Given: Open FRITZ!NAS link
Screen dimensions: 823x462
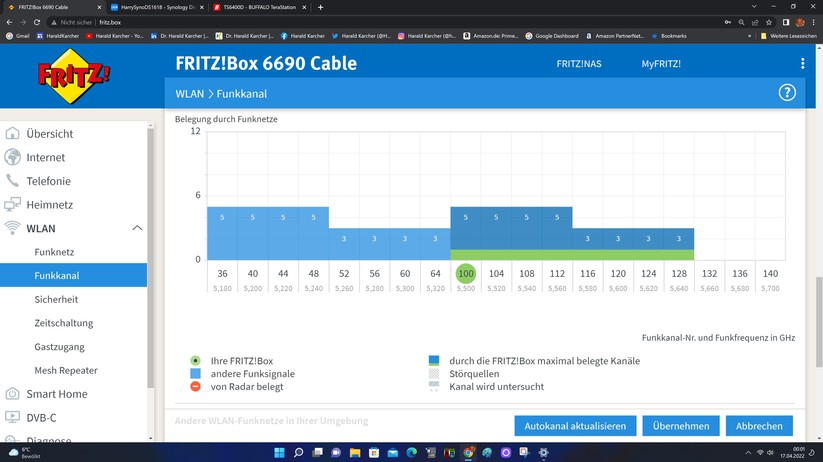Looking at the screenshot, I should click(x=579, y=64).
